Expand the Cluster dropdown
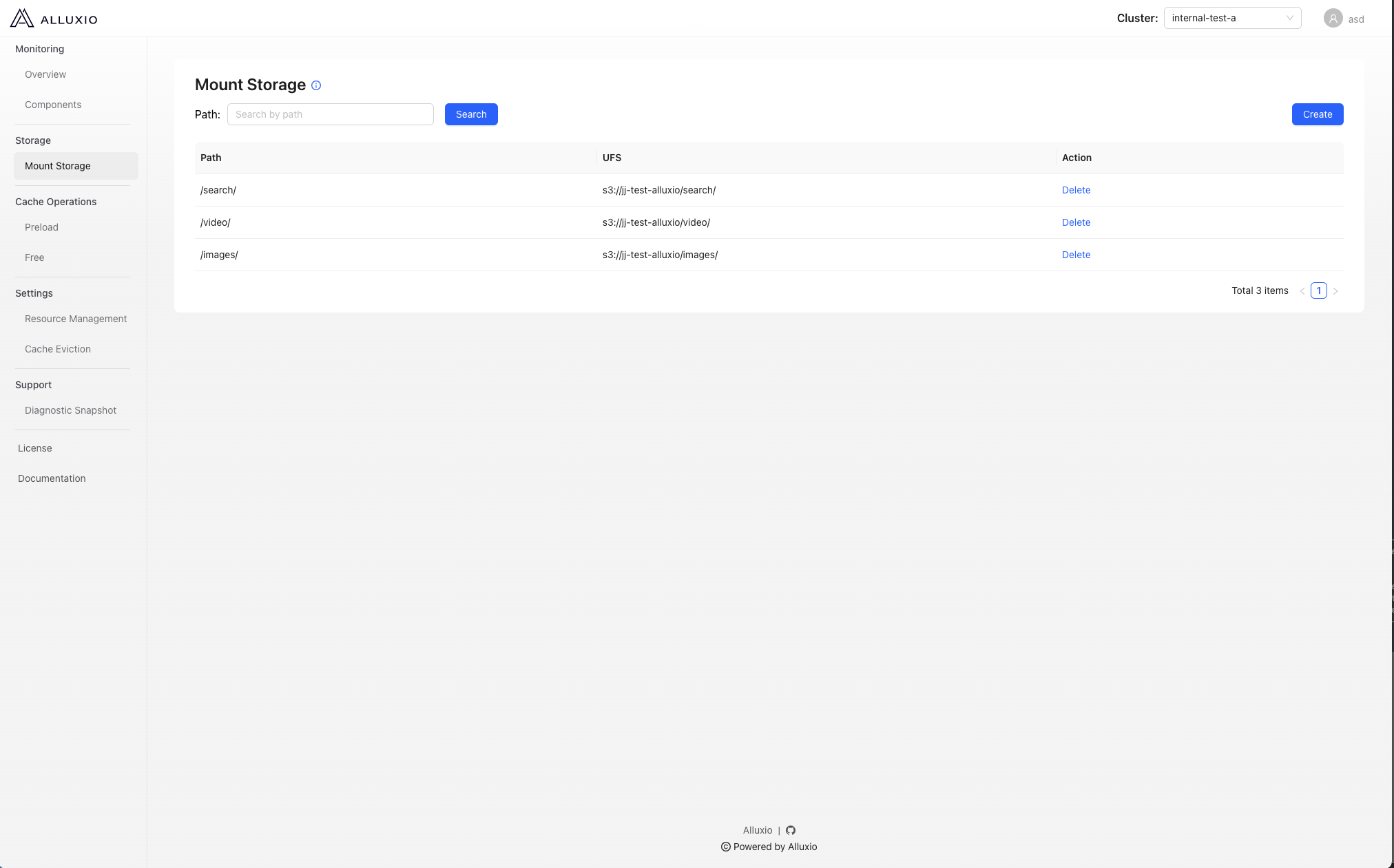Screen dimensions: 1394x868 pyautogui.click(x=1232, y=18)
